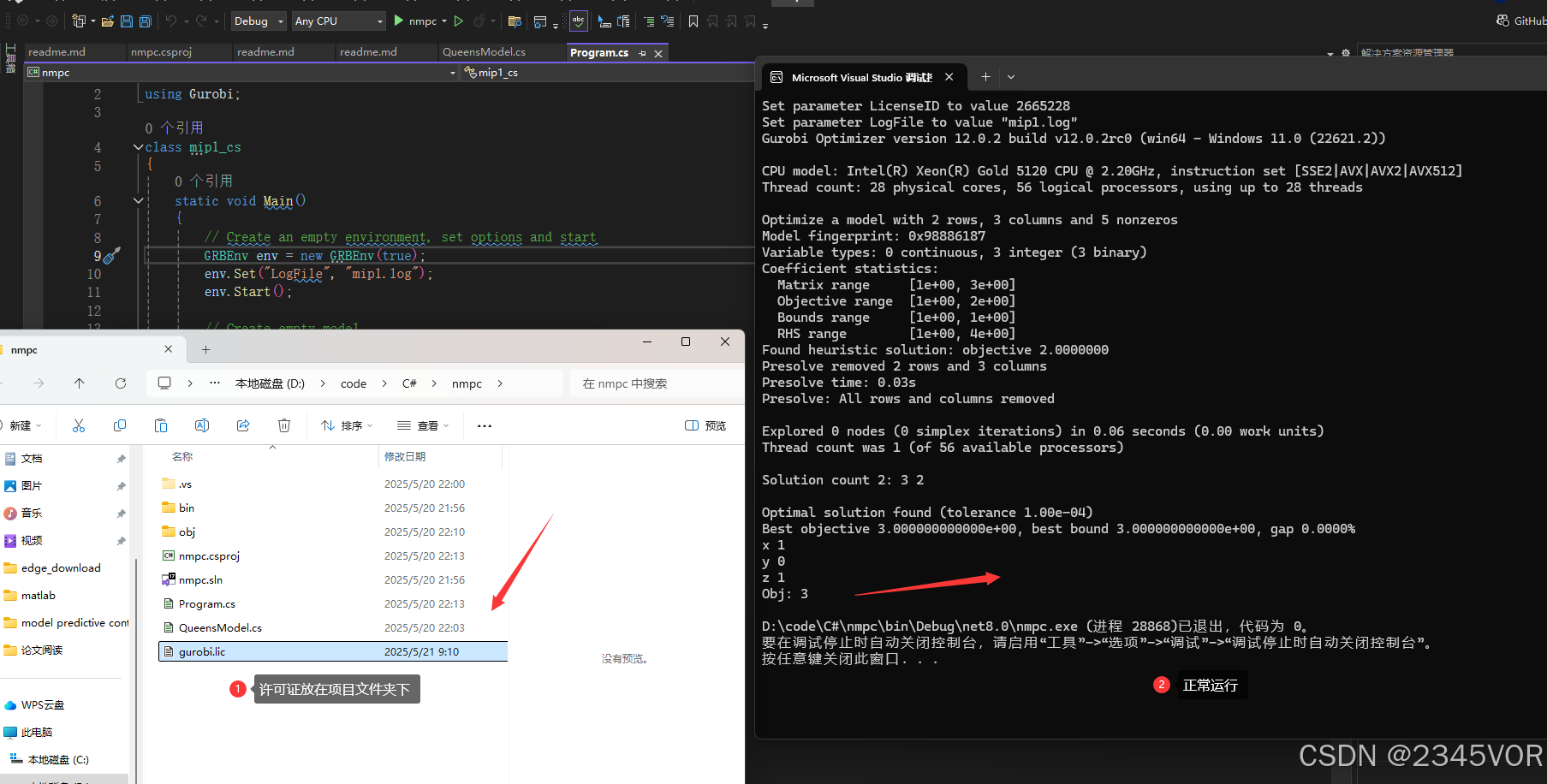Select the Microsoft Visual Studio debug console tab
The width and height of the screenshot is (1547, 784).
coord(861,77)
